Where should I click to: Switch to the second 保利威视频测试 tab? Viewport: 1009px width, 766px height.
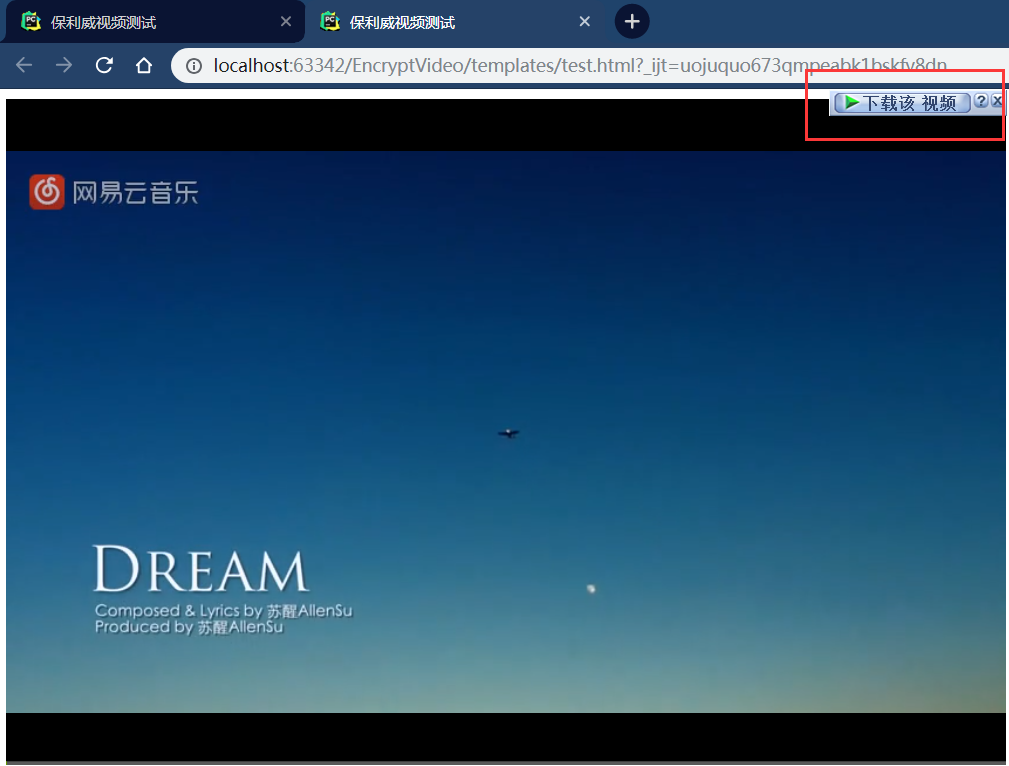tap(454, 22)
